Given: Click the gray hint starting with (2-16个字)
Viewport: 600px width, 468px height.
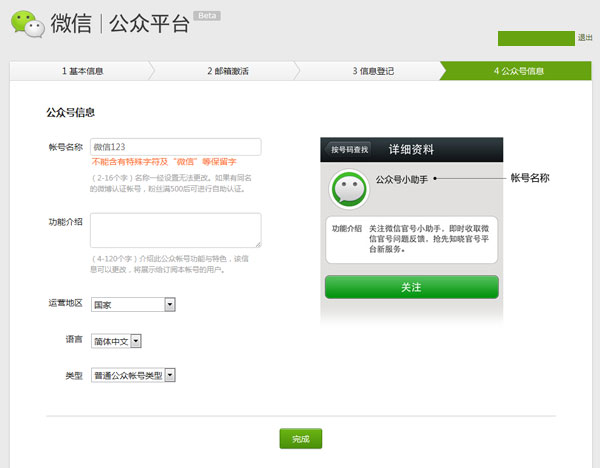Looking at the screenshot, I should pyautogui.click(x=171, y=183).
